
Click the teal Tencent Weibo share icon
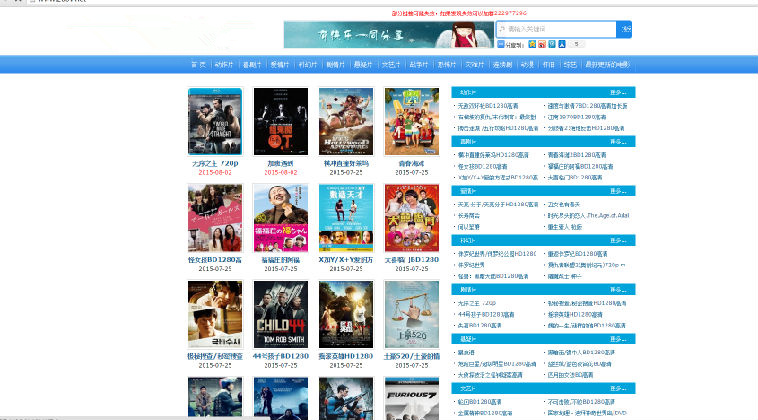pos(552,44)
